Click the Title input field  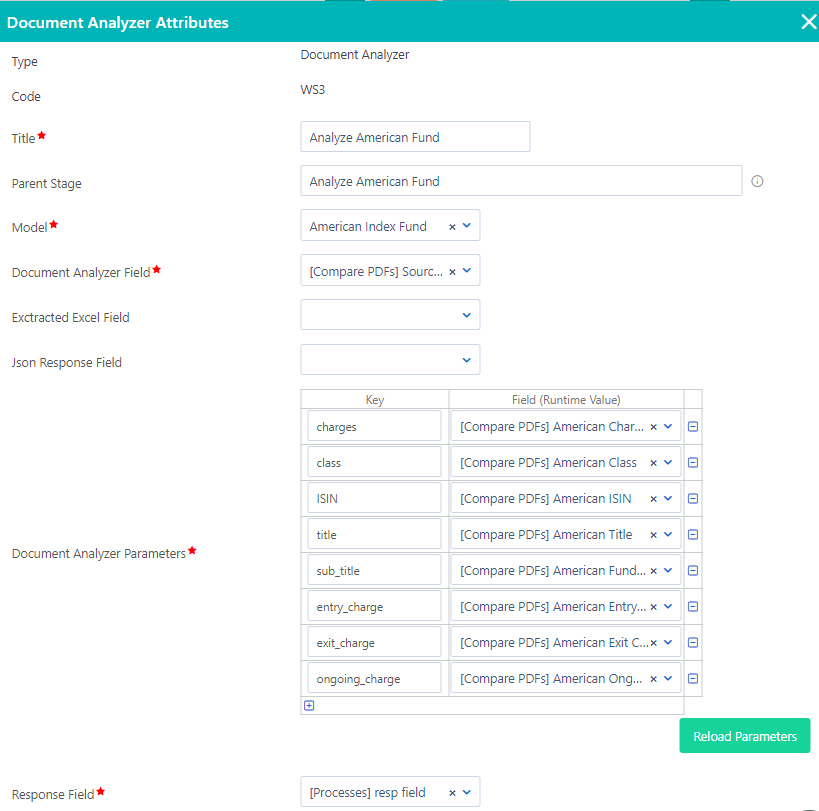coord(414,136)
